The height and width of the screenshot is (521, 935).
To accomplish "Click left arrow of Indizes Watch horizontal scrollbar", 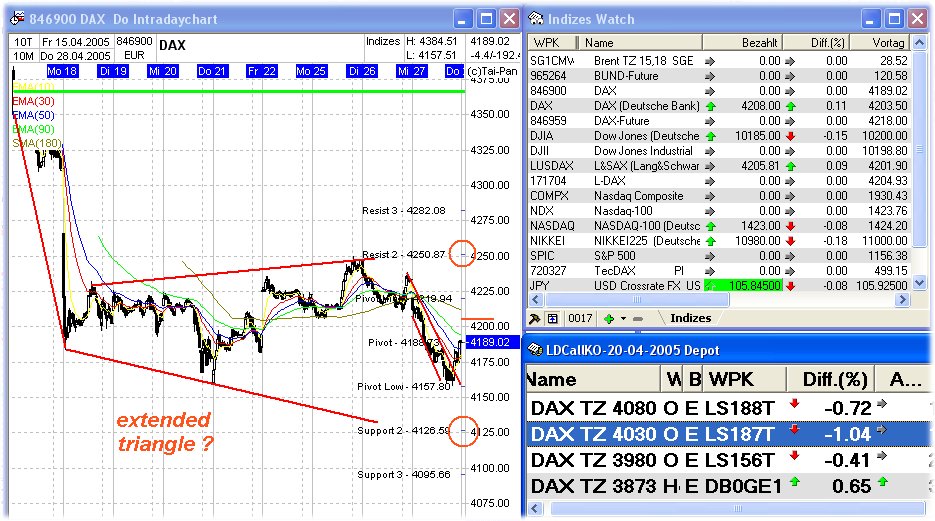I will pyautogui.click(x=535, y=300).
